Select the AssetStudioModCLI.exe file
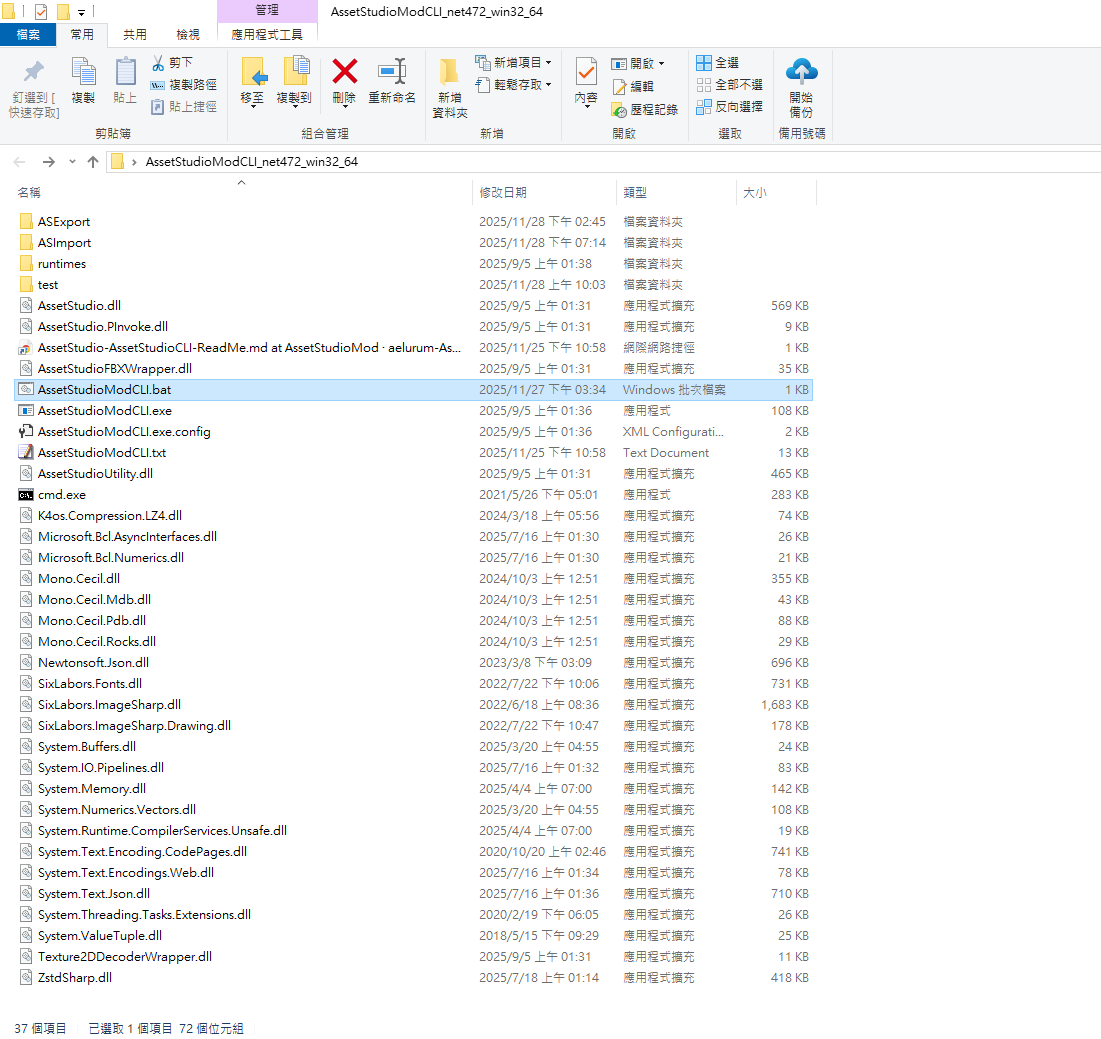 point(104,411)
